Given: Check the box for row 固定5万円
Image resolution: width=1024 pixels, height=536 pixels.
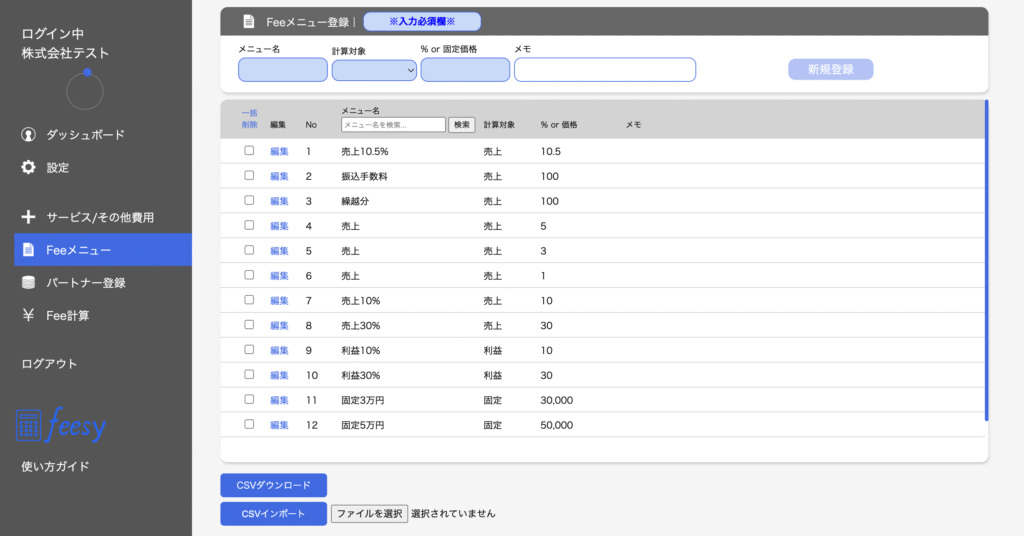Looking at the screenshot, I should click(249, 424).
